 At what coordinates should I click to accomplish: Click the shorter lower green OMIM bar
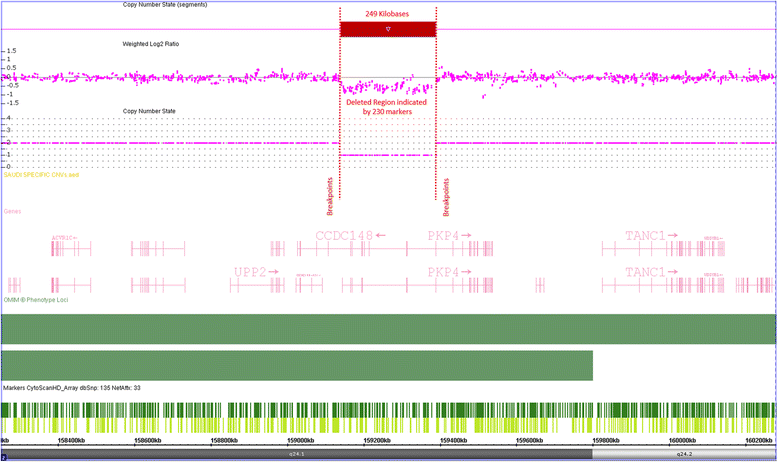point(297,364)
